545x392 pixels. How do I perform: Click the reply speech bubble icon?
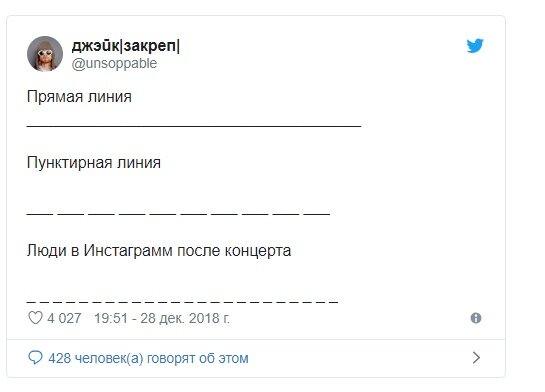pyautogui.click(x=35, y=357)
